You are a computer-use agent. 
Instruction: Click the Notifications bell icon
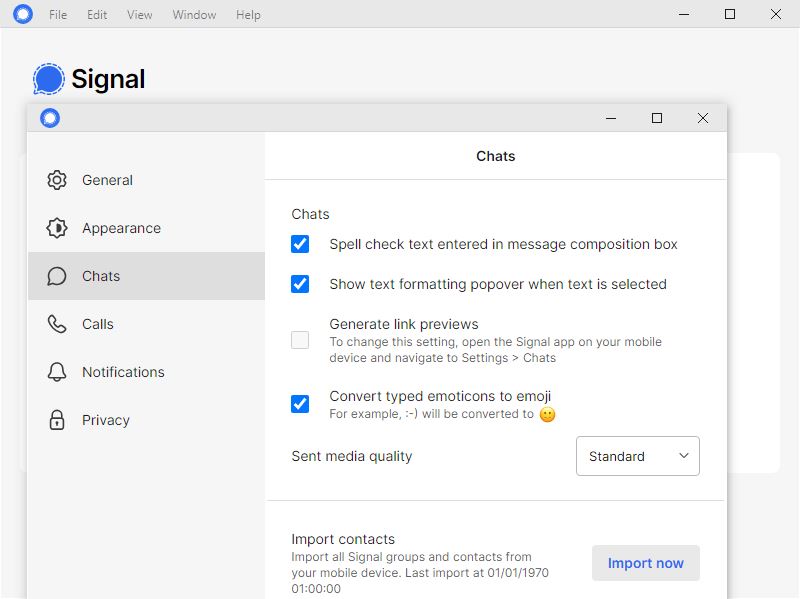[x=57, y=372]
